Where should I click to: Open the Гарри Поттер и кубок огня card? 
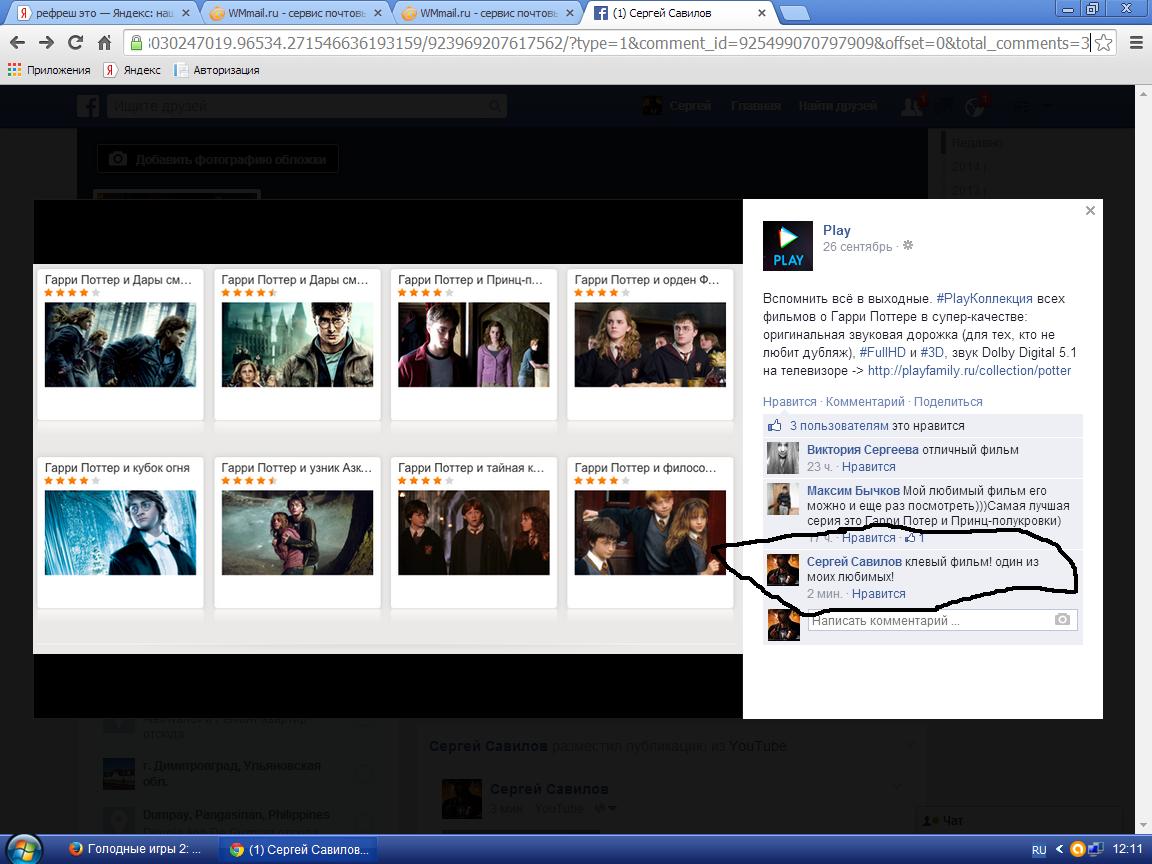(x=120, y=533)
